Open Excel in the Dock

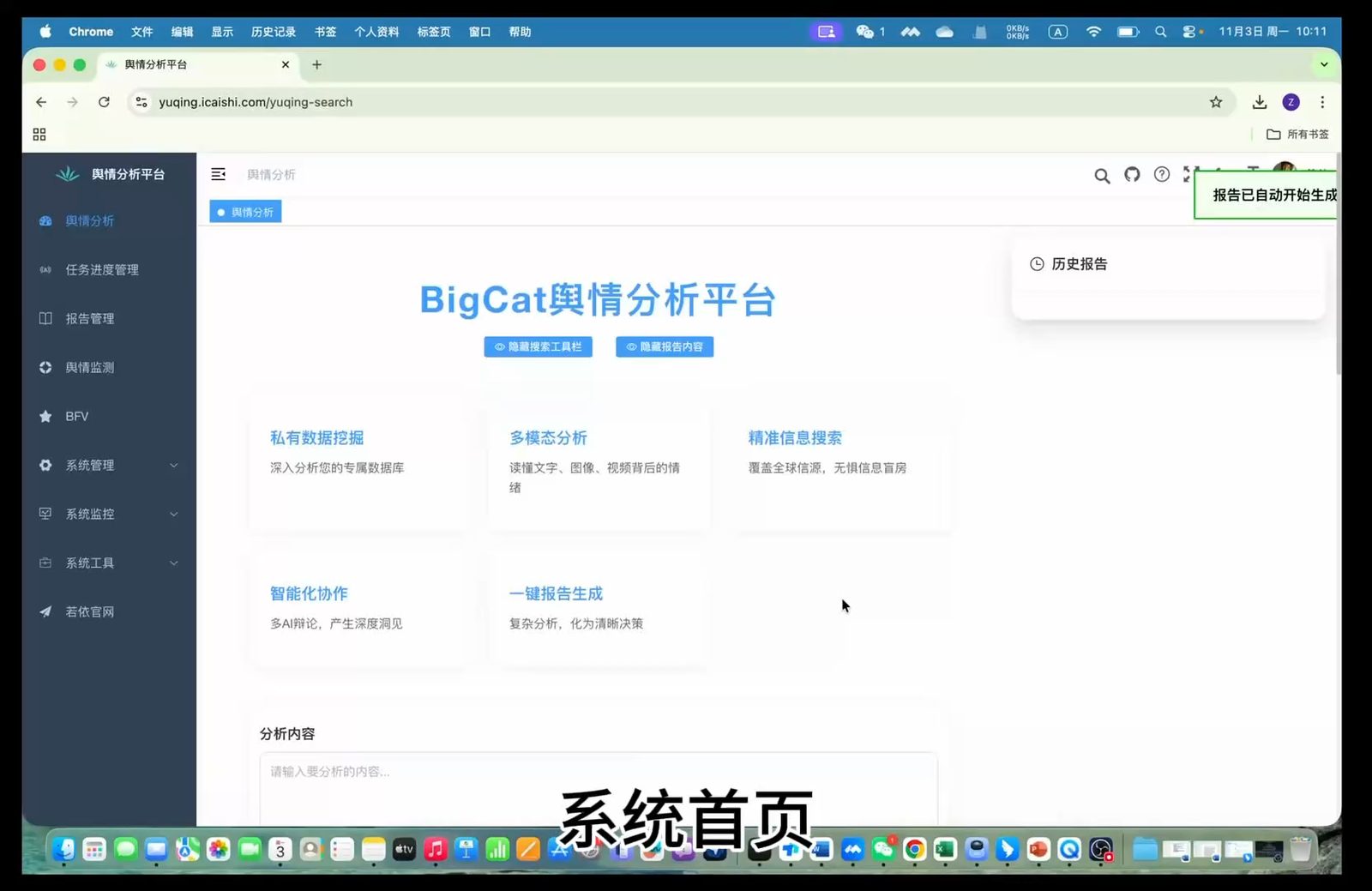coord(945,850)
